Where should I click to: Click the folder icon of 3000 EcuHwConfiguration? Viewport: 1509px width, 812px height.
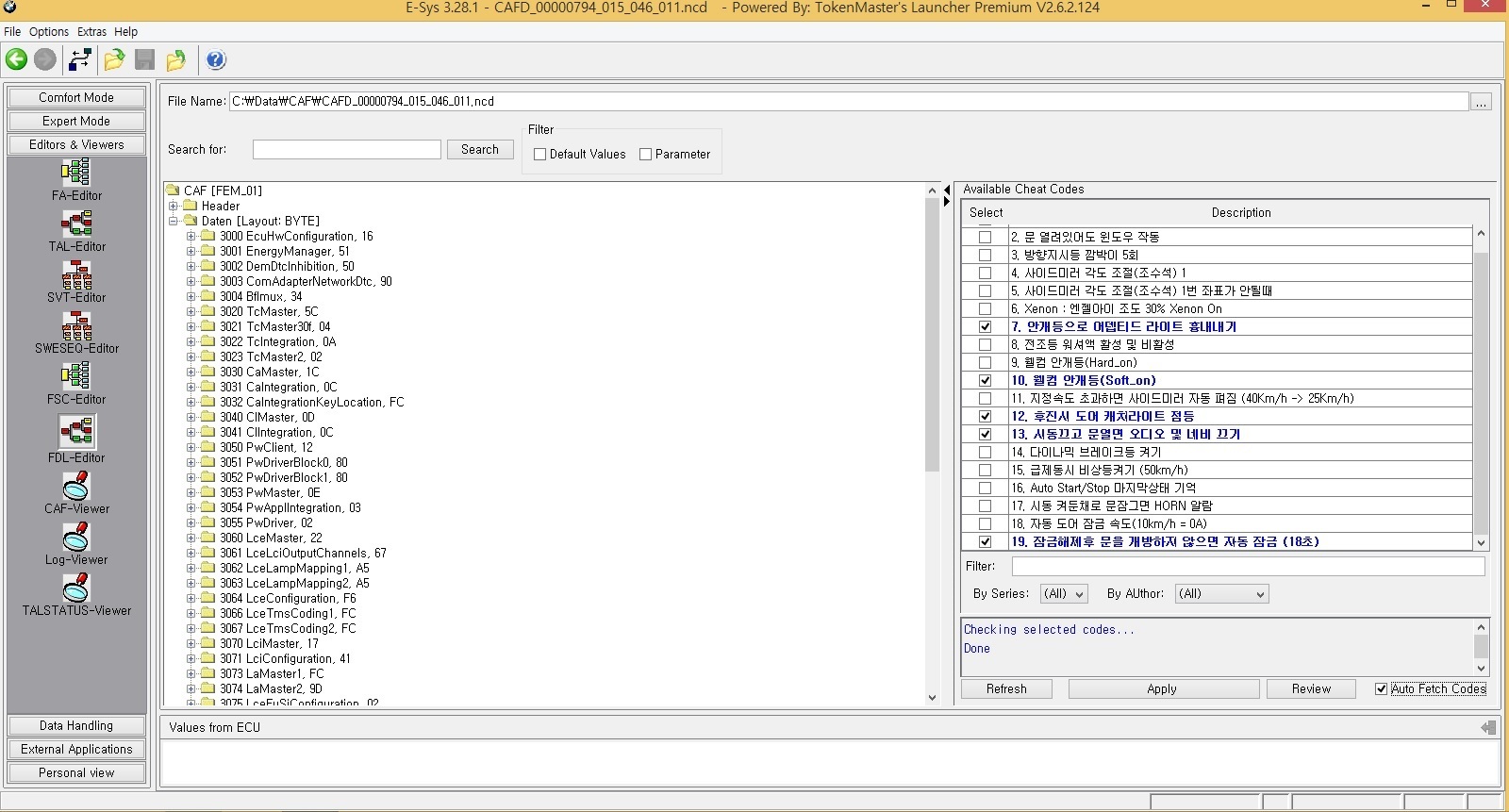[x=208, y=236]
